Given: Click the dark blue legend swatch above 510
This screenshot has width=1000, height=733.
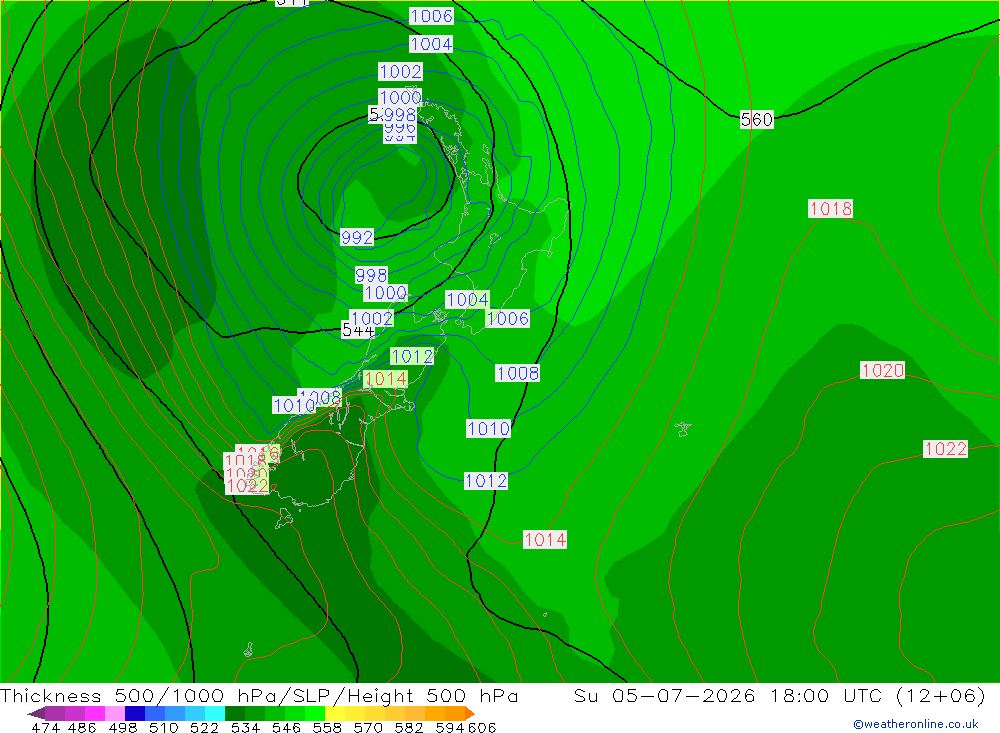Looking at the screenshot, I should pyautogui.click(x=135, y=713).
